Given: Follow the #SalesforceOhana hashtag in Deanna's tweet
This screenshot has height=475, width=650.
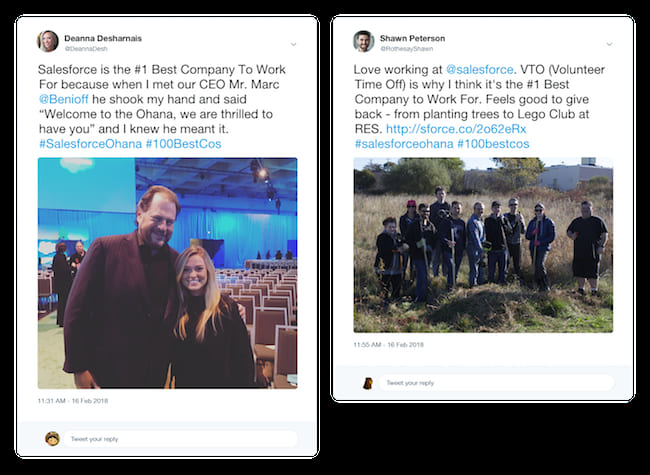Looking at the screenshot, I should tap(90, 144).
